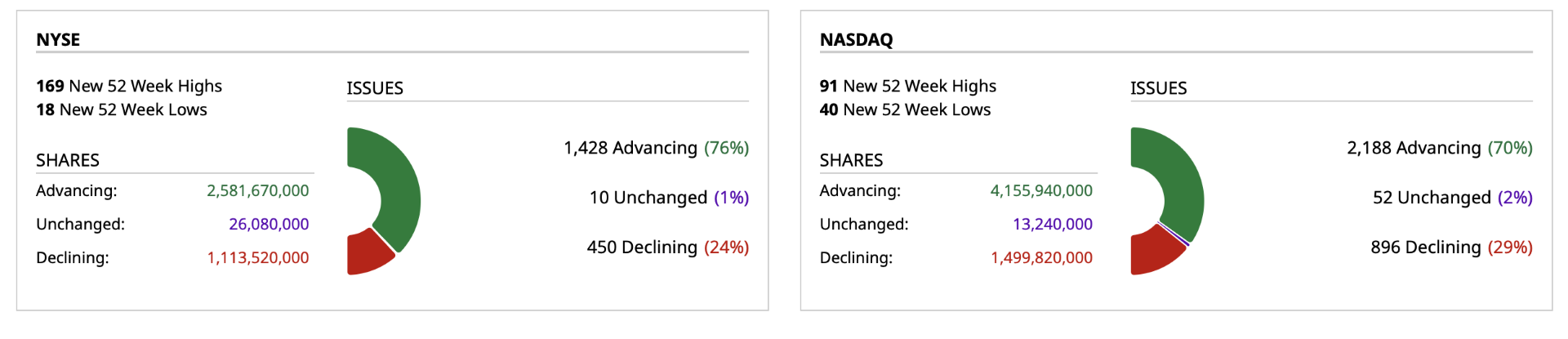Click NYSE 169 New 52 Week Highs
Viewport: 1568px width, 339px height.
[x=129, y=86]
